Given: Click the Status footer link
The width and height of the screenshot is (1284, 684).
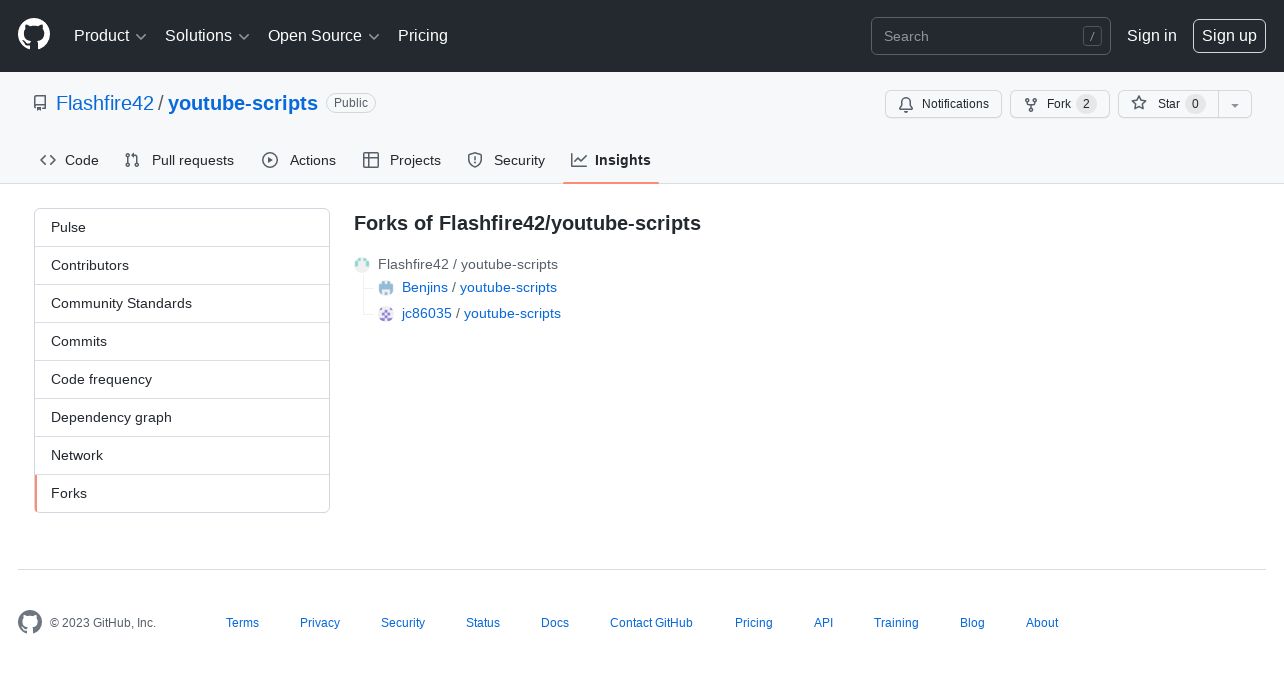Looking at the screenshot, I should 483,623.
